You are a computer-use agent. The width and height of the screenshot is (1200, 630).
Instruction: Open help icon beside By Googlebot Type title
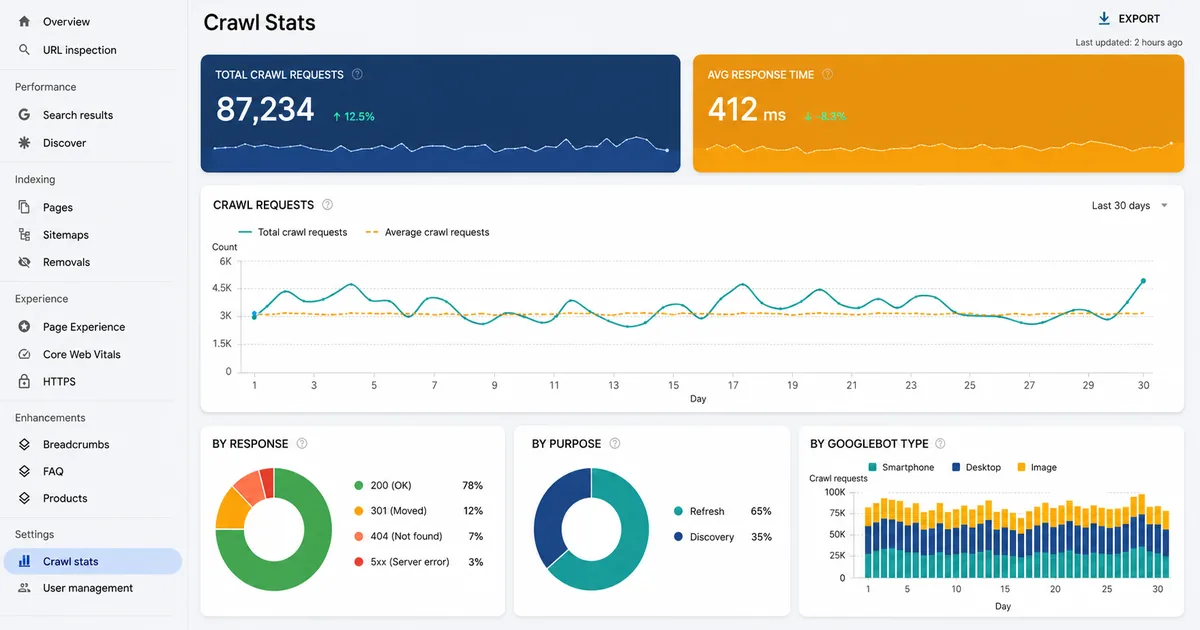pos(940,444)
